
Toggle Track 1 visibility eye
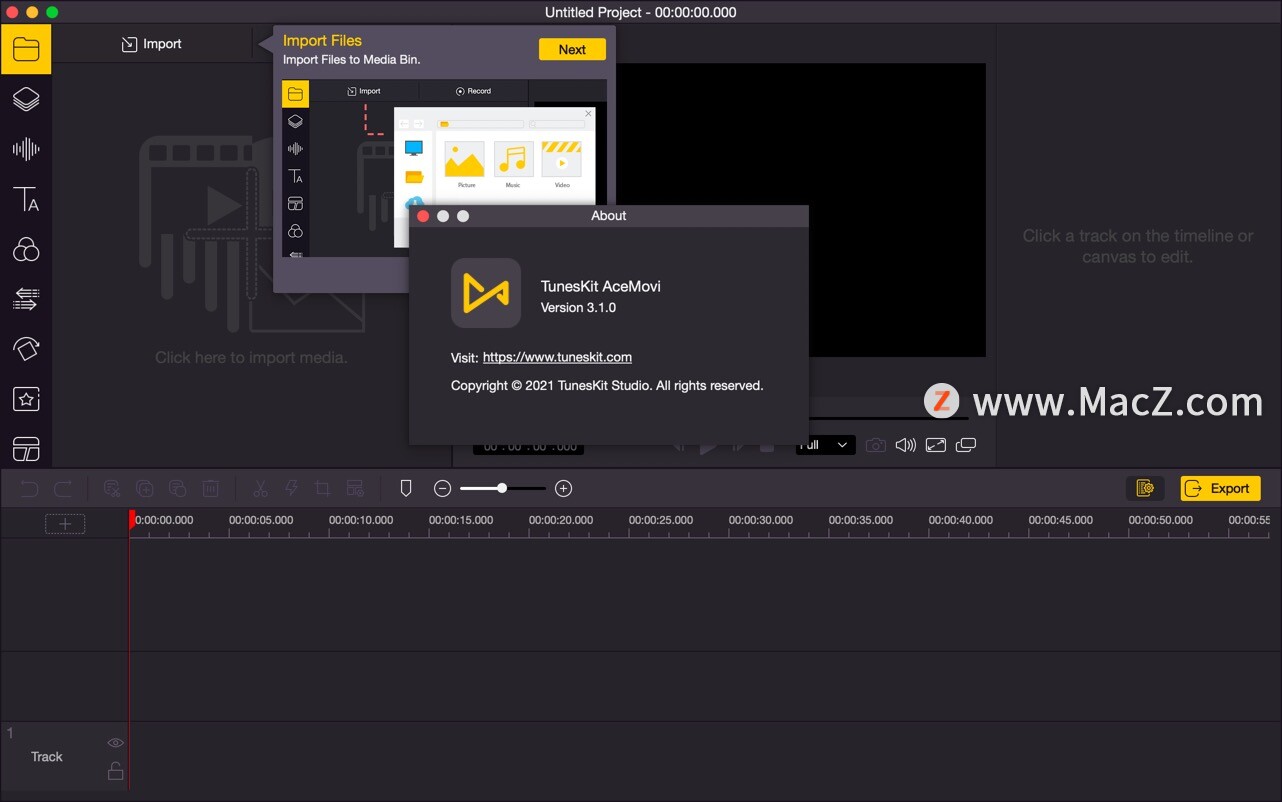coord(116,743)
